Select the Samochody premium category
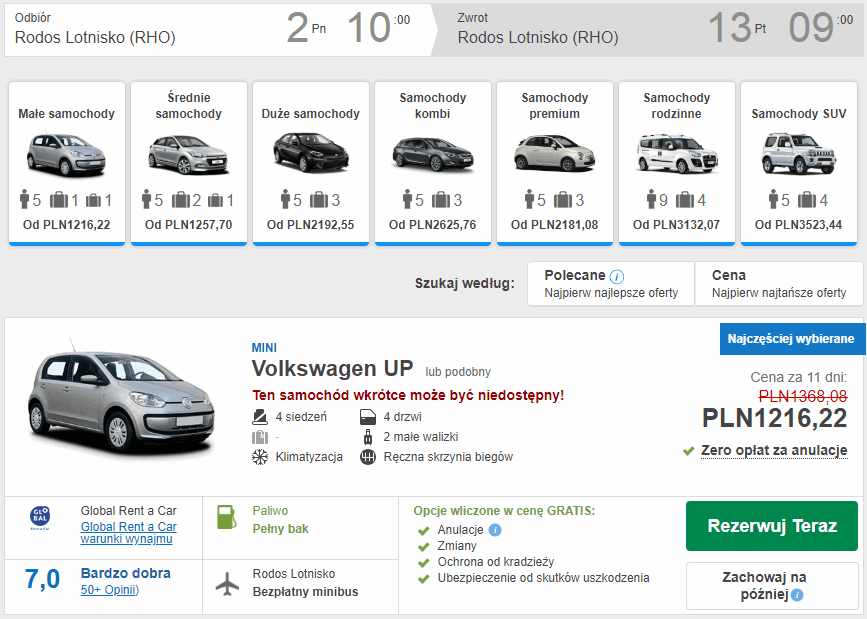Image resolution: width=867 pixels, height=619 pixels. [555, 163]
